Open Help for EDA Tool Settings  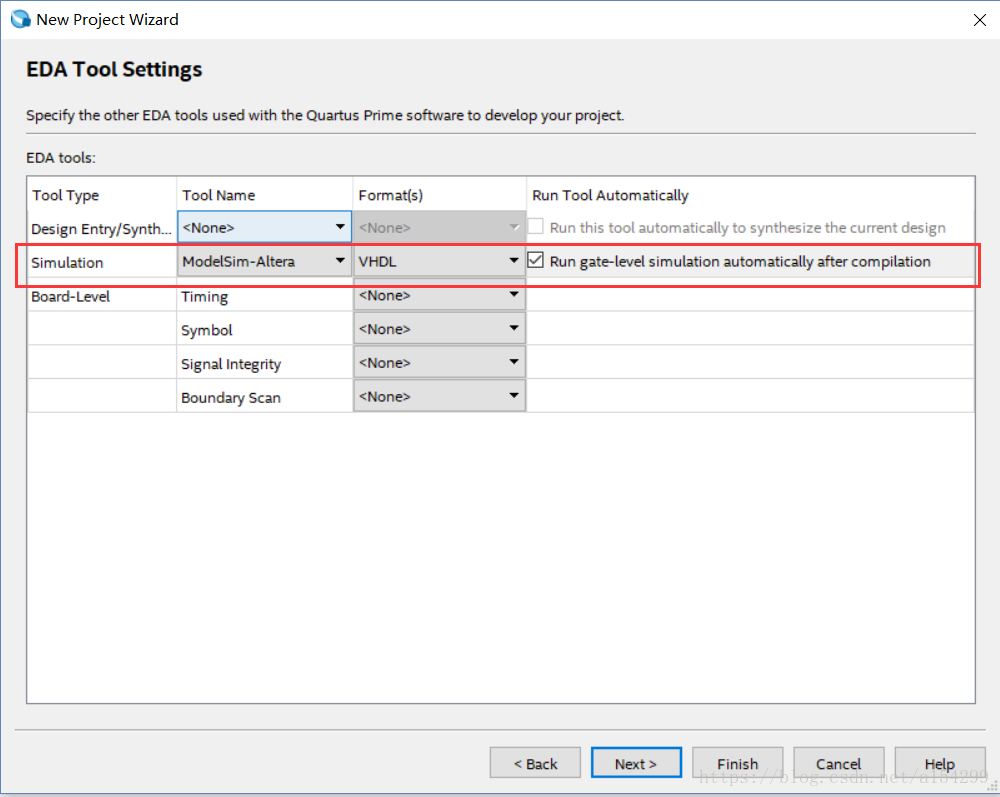point(940,763)
